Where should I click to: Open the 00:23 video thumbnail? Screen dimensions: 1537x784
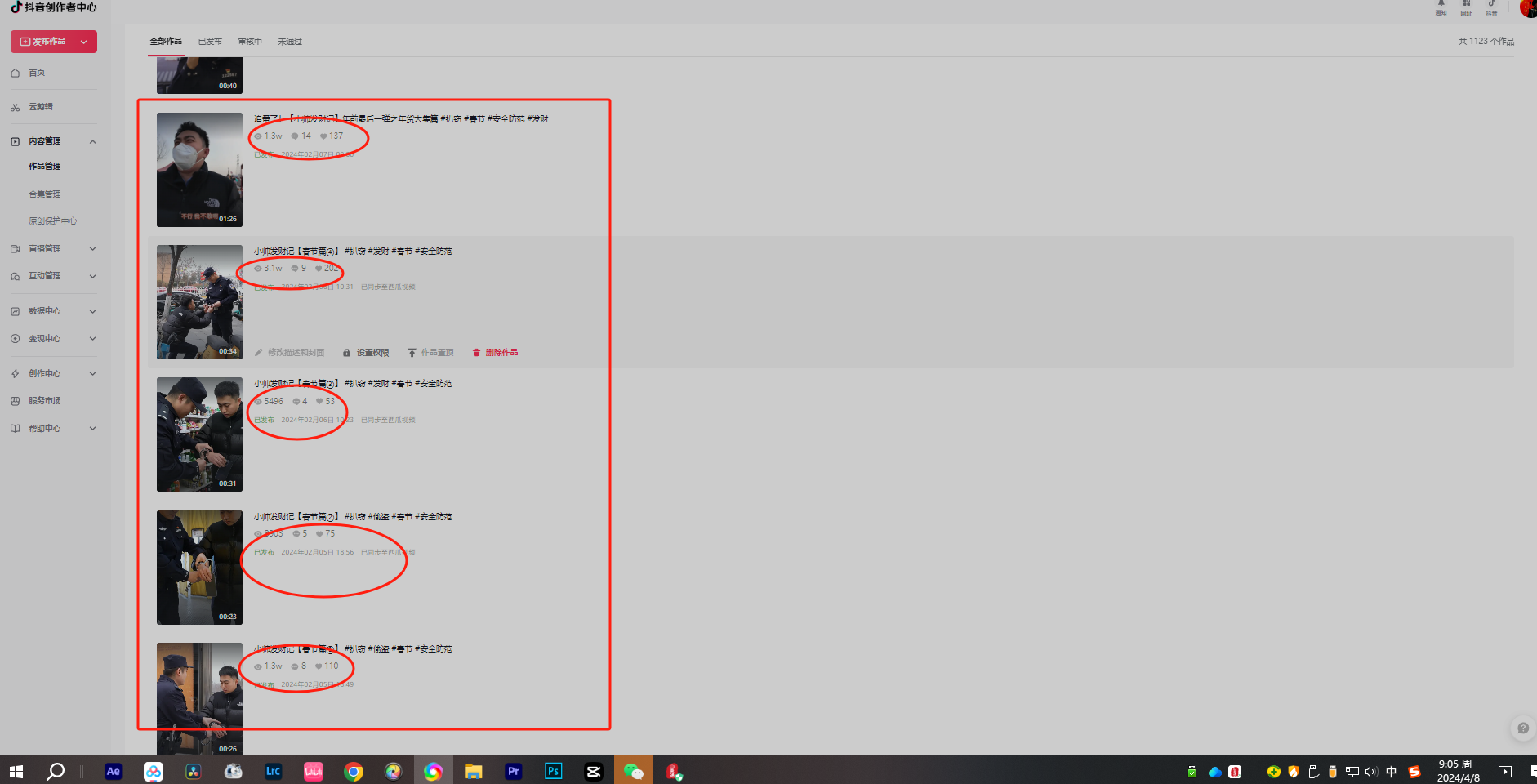[199, 568]
